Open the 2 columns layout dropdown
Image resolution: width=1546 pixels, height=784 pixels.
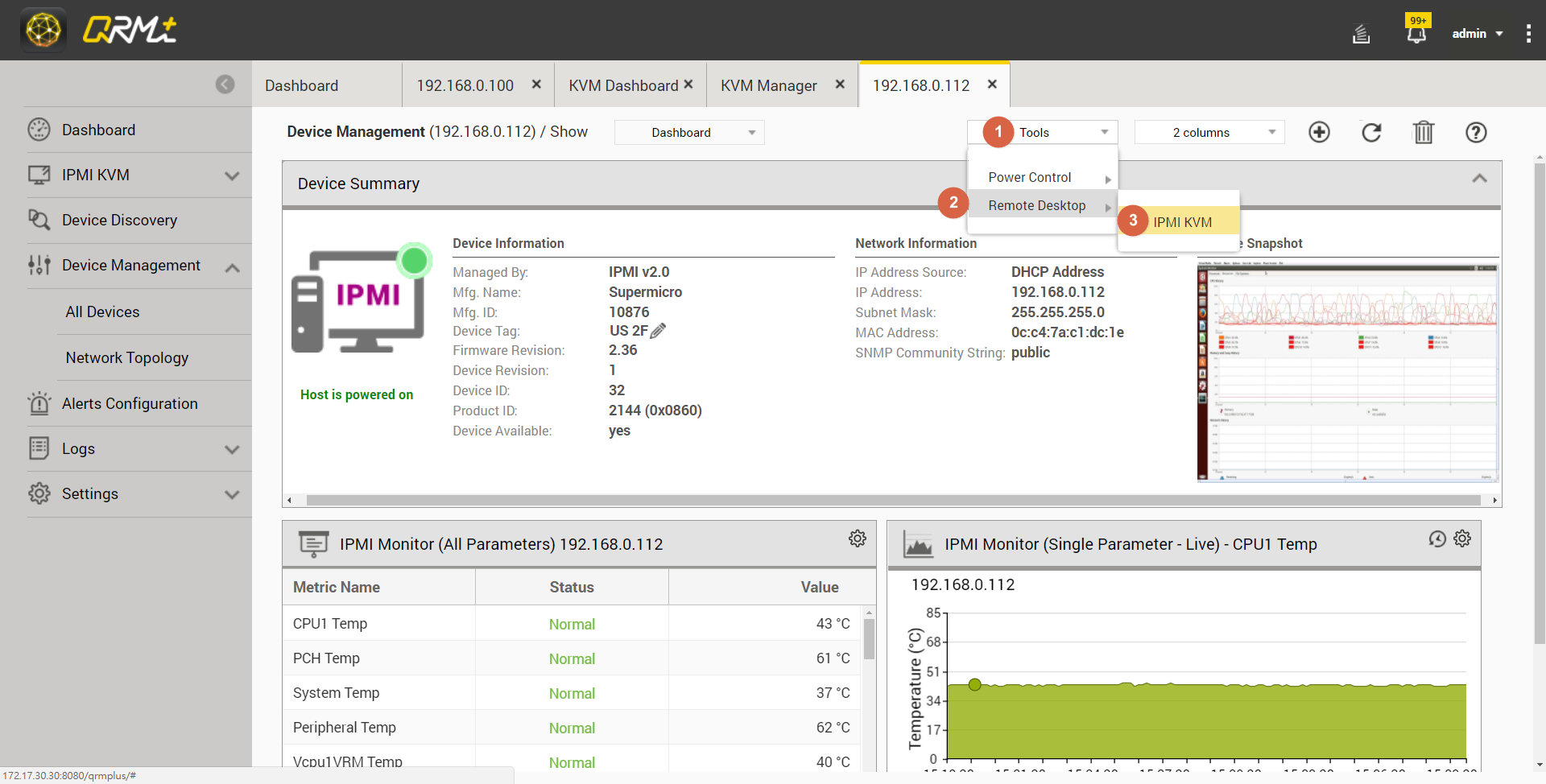pyautogui.click(x=1209, y=132)
